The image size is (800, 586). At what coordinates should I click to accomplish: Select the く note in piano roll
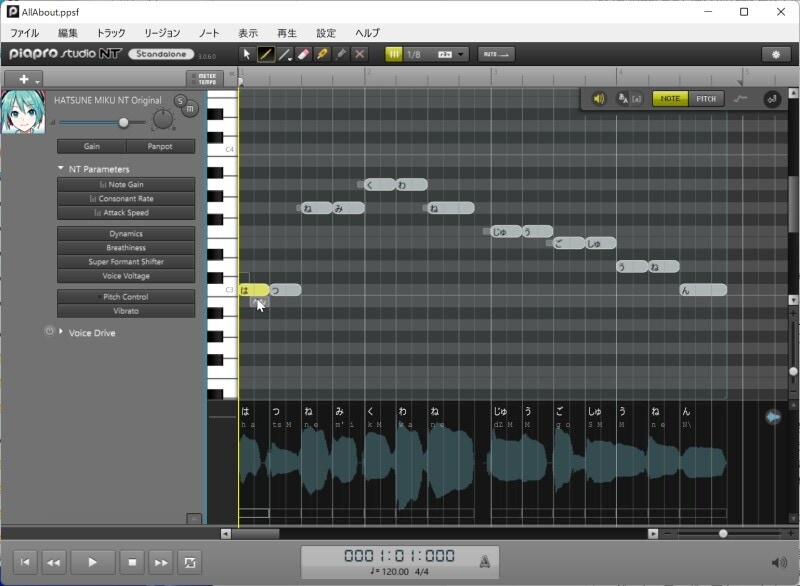coord(379,184)
